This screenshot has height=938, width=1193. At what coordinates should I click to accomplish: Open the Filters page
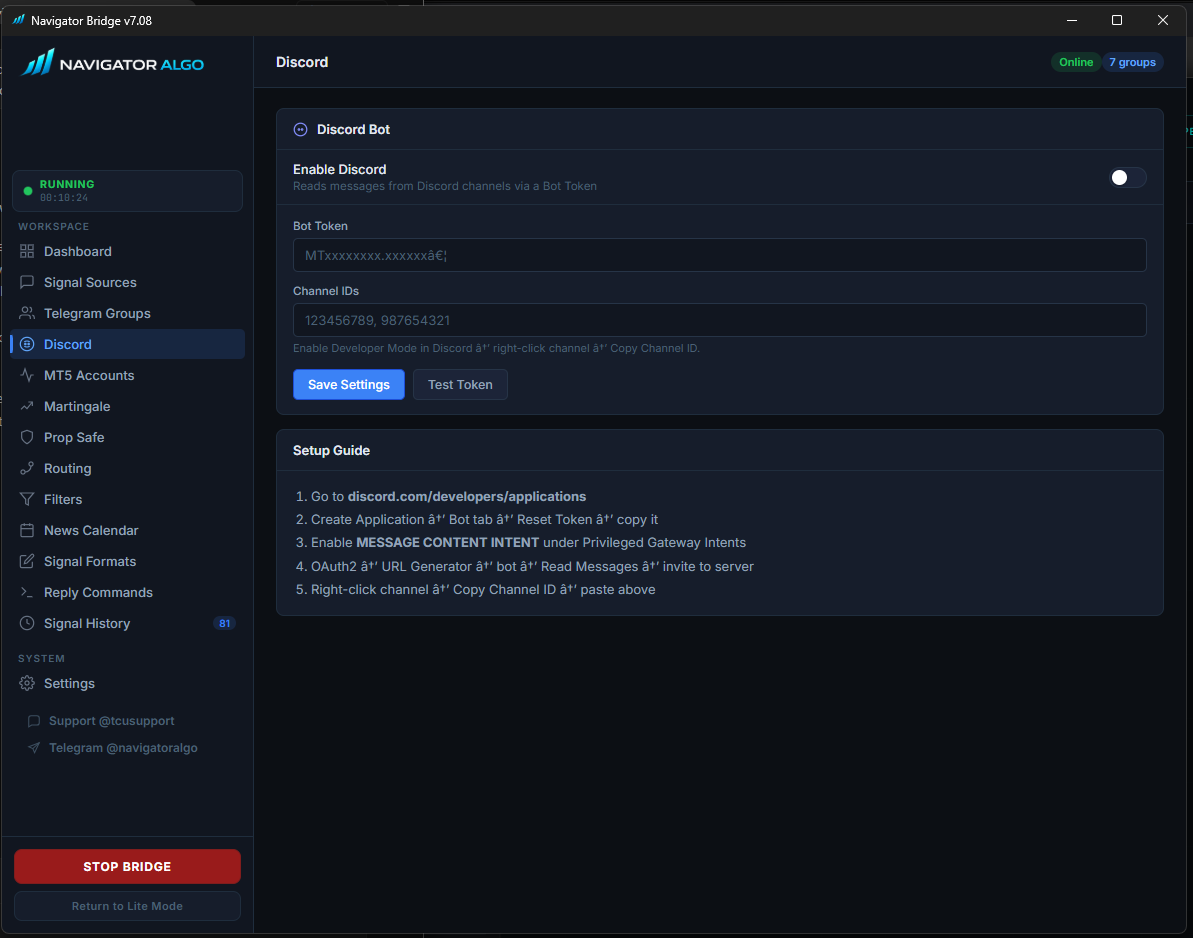(63, 499)
